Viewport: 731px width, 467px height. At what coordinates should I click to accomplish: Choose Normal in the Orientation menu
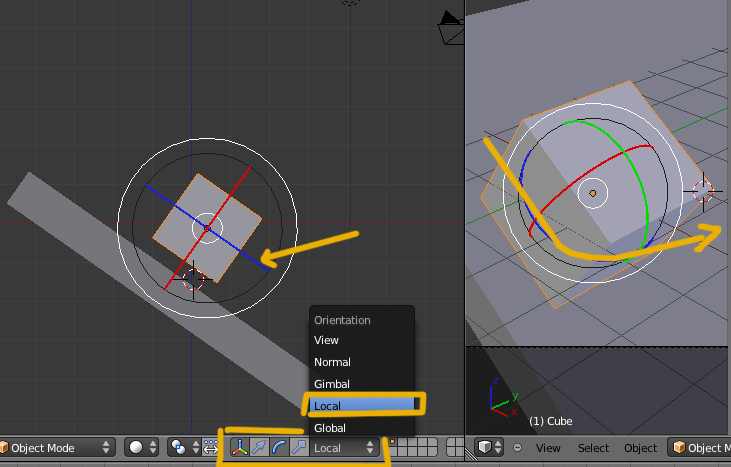[362, 362]
